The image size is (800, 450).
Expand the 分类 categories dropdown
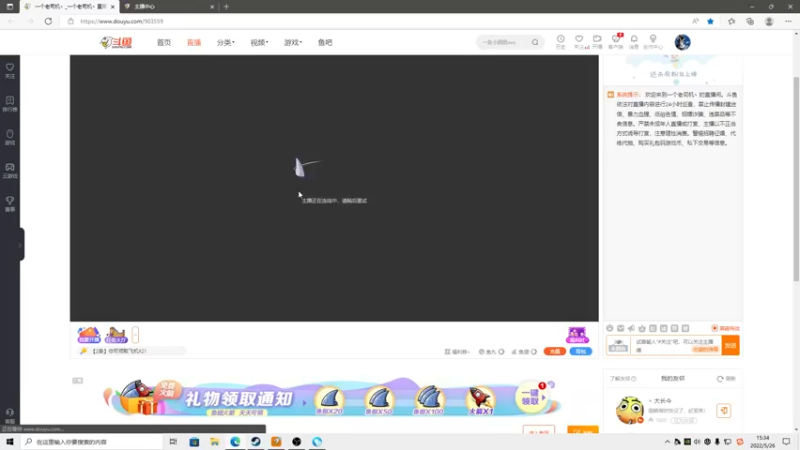pos(226,42)
